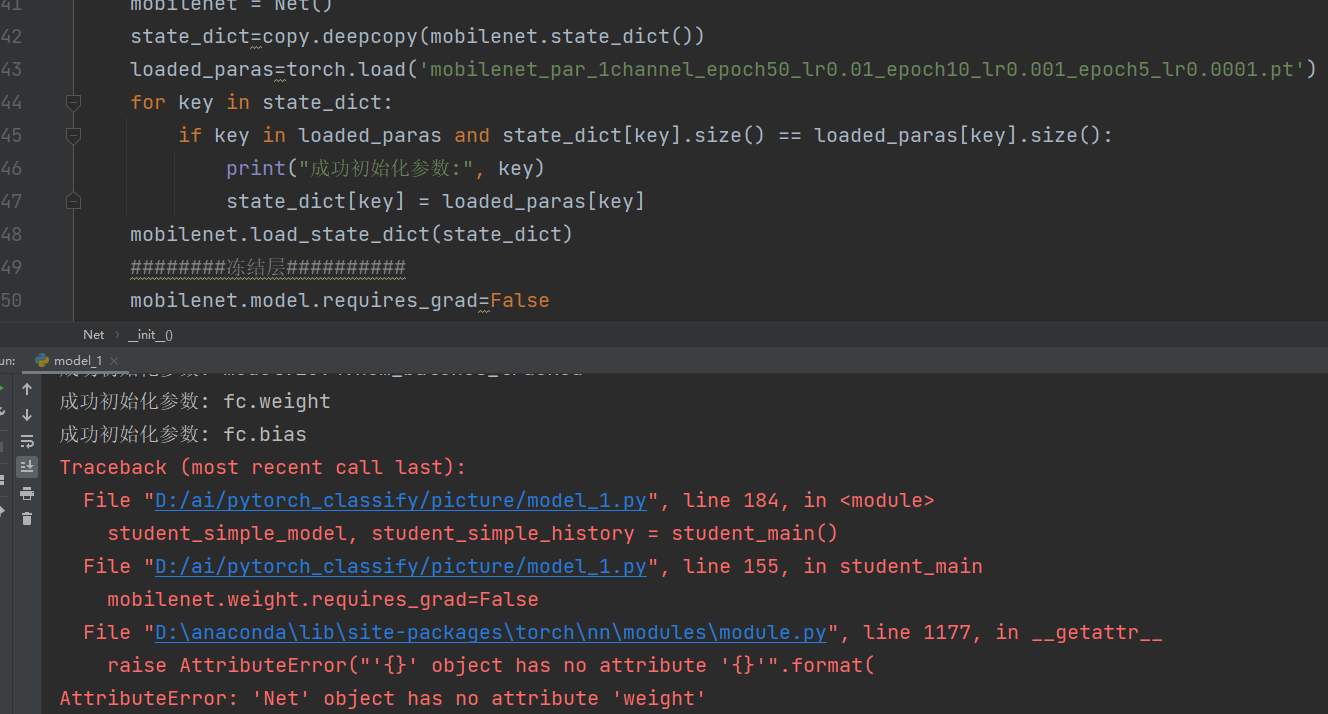Click the green Rerun icon
Image resolution: width=1328 pixels, height=714 pixels.
(3, 389)
